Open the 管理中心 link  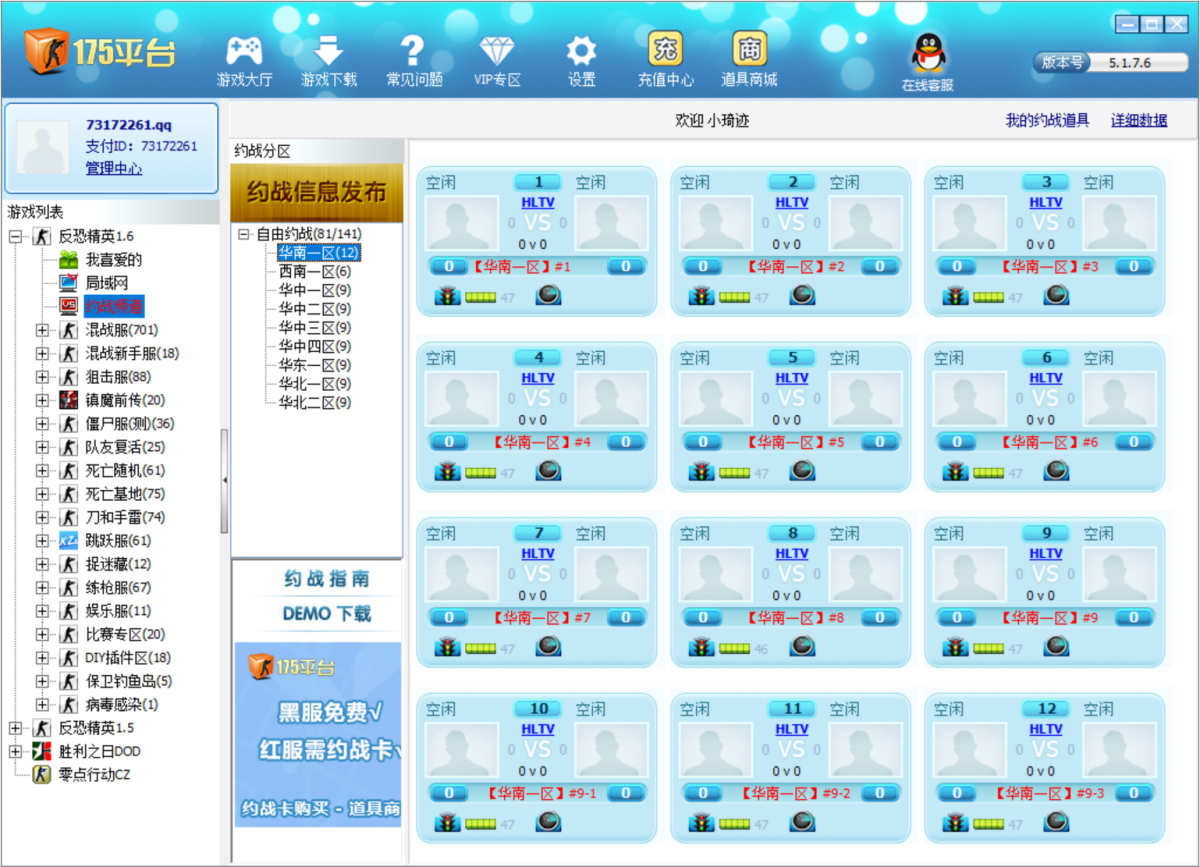point(113,169)
